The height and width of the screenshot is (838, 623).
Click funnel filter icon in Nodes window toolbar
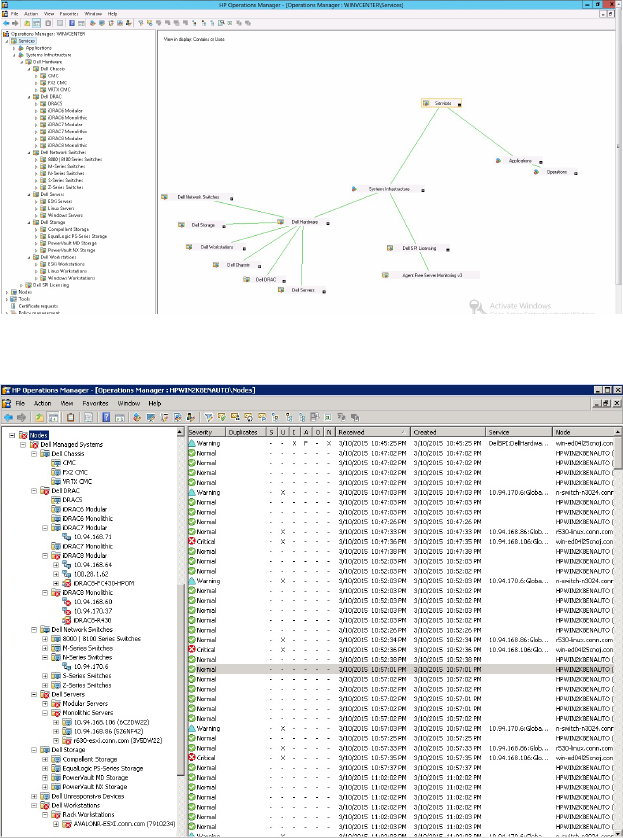tap(209, 417)
